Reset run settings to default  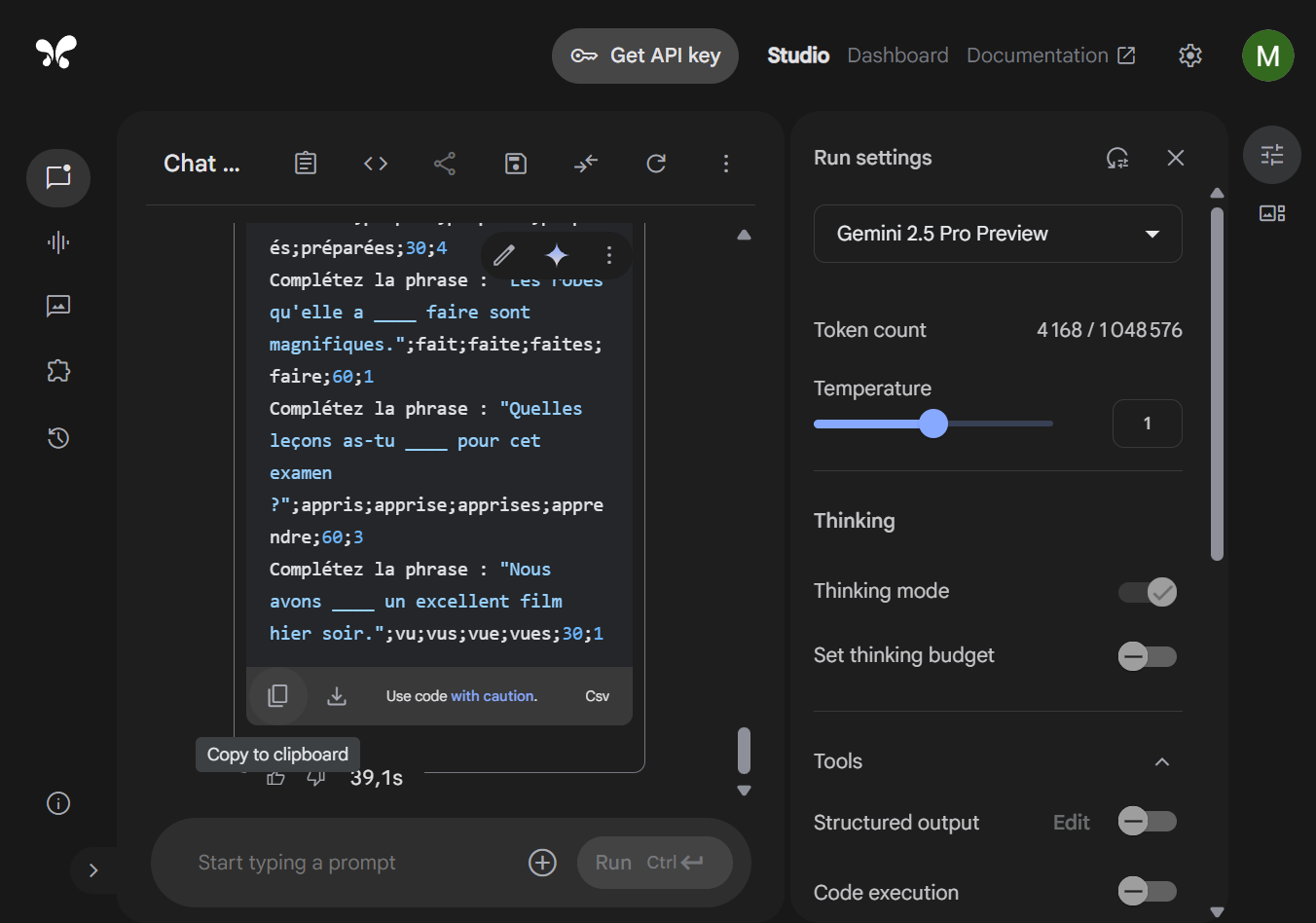coord(1117,158)
